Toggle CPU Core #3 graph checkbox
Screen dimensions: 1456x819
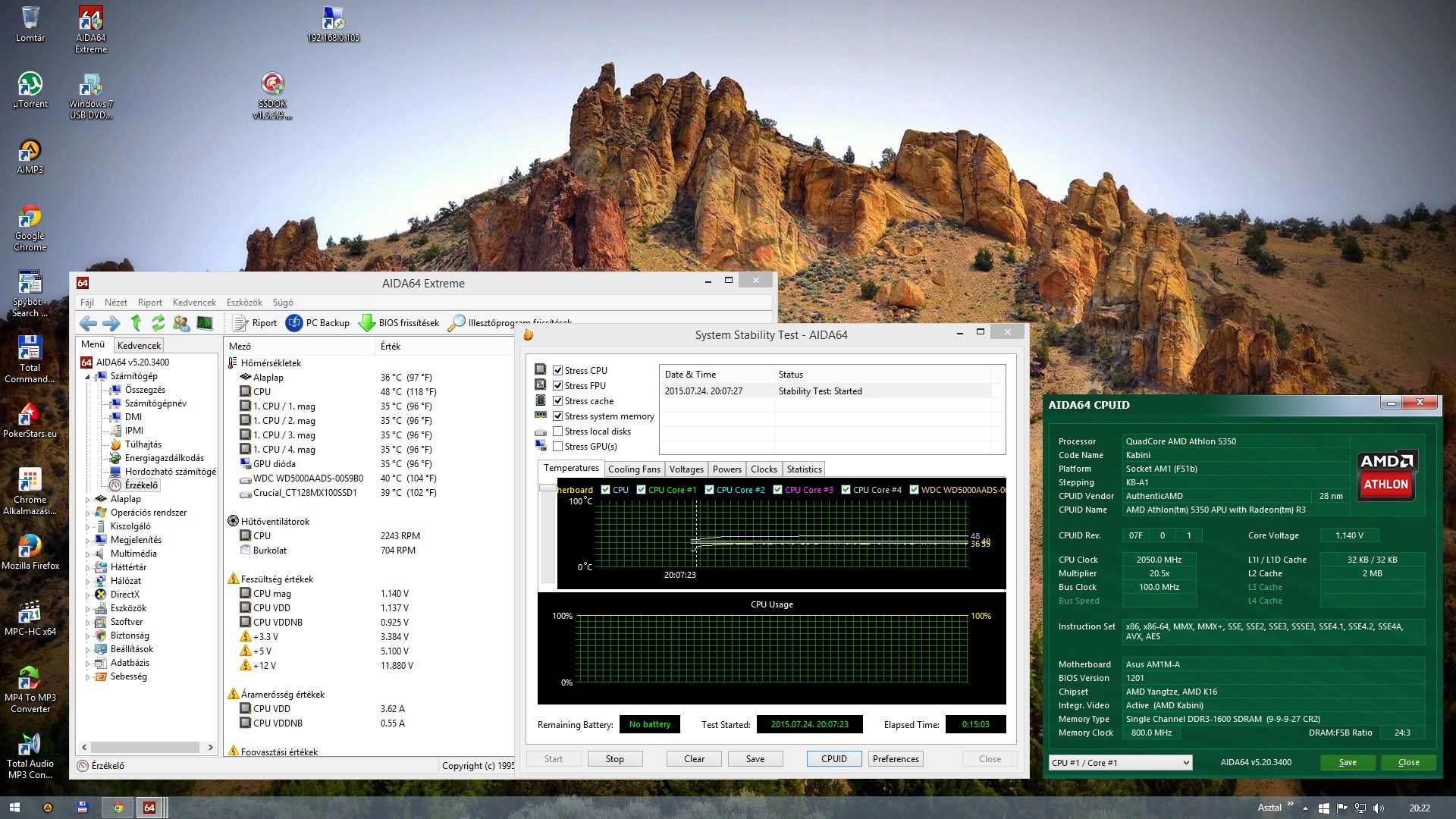pyautogui.click(x=778, y=490)
